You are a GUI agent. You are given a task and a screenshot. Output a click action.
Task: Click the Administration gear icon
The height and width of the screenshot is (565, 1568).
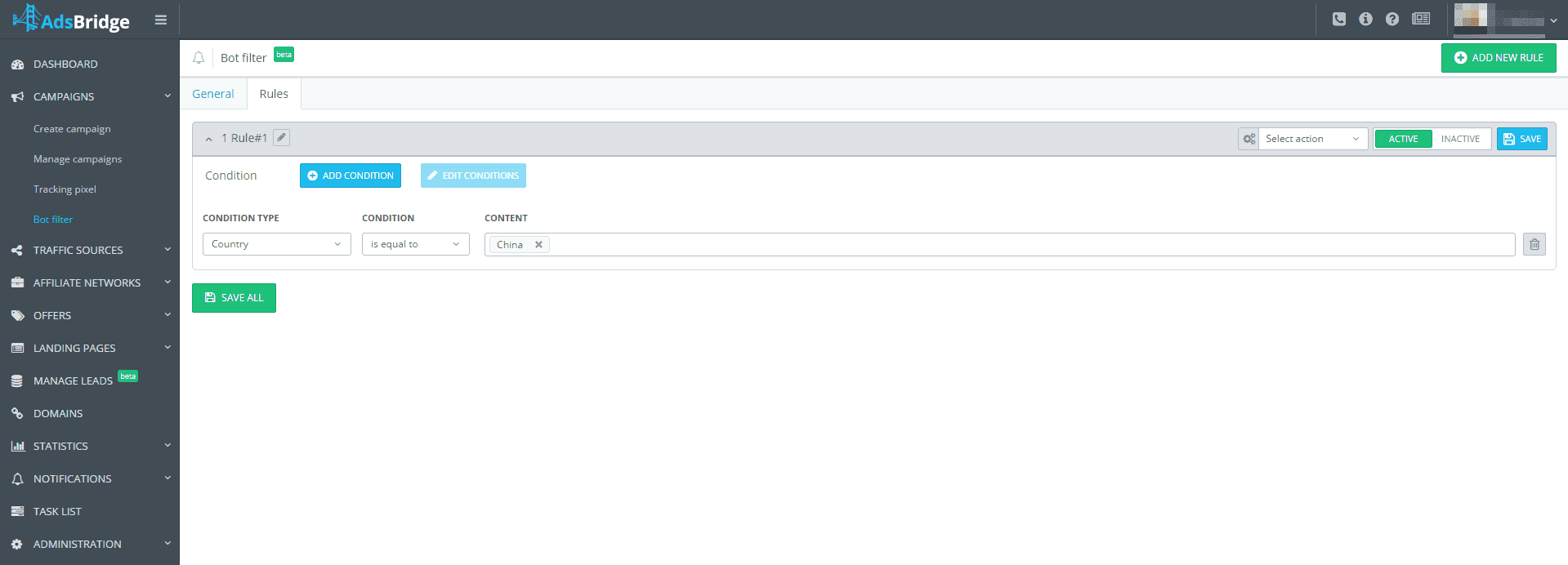click(17, 545)
